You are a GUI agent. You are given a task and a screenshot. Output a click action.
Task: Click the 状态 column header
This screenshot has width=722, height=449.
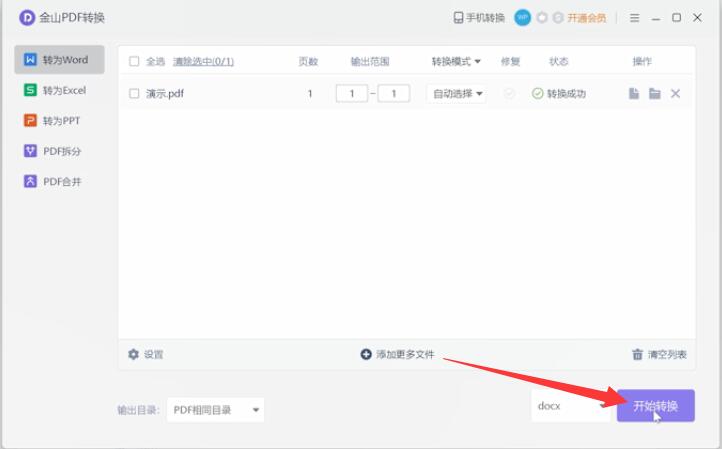tap(559, 61)
